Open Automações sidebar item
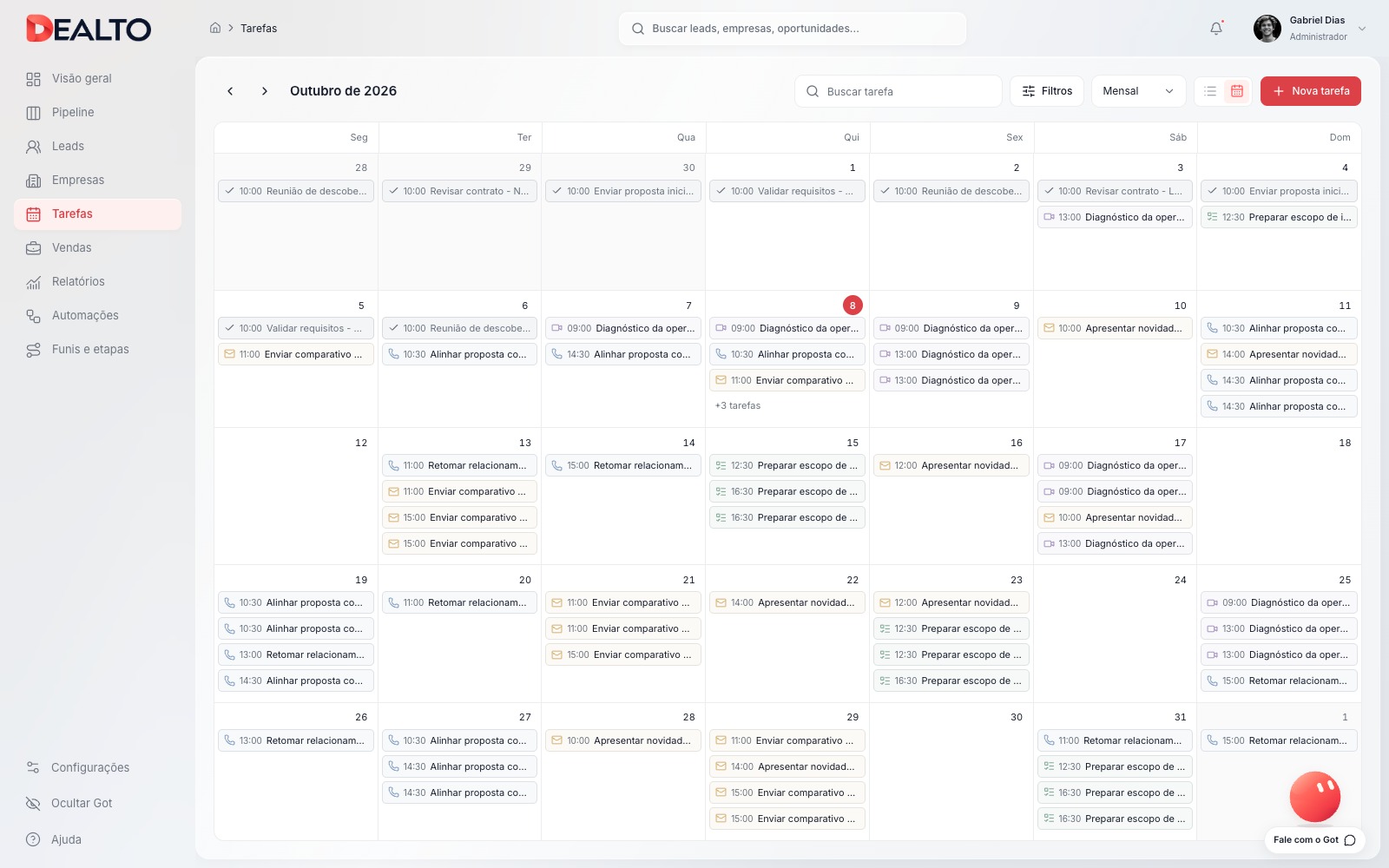 pyautogui.click(x=97, y=316)
